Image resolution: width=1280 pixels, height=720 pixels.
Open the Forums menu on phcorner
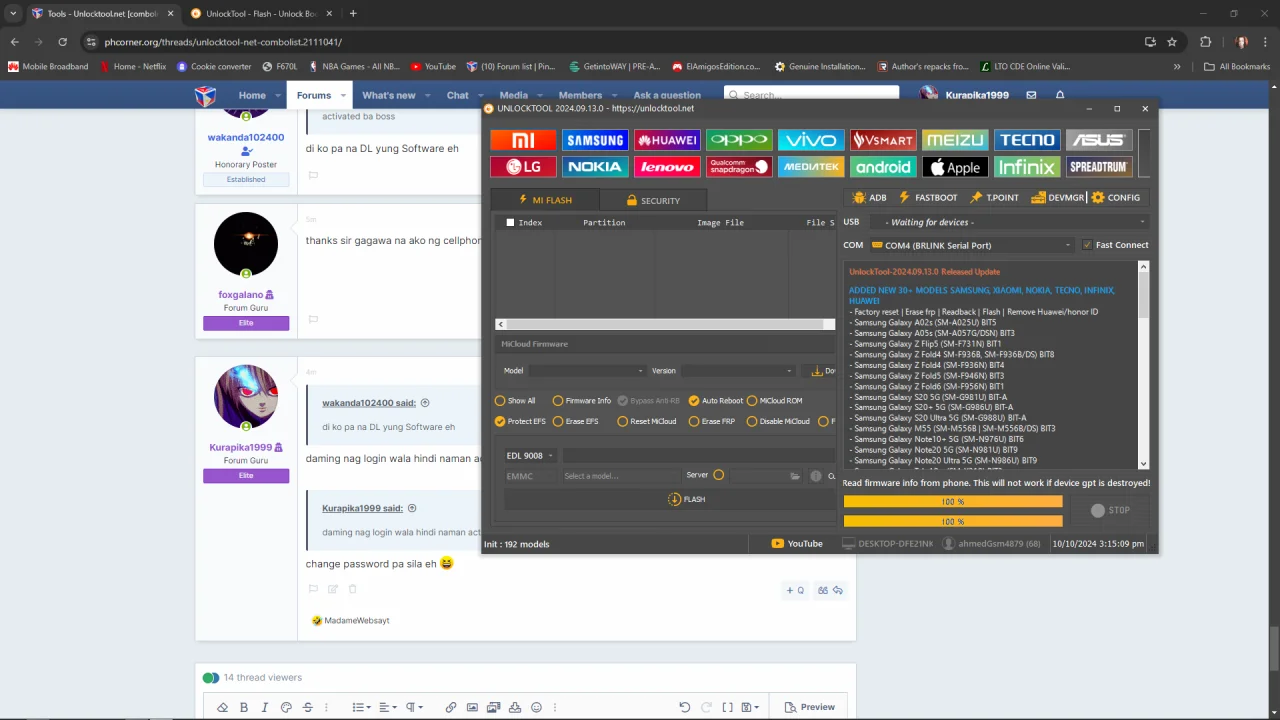[314, 95]
